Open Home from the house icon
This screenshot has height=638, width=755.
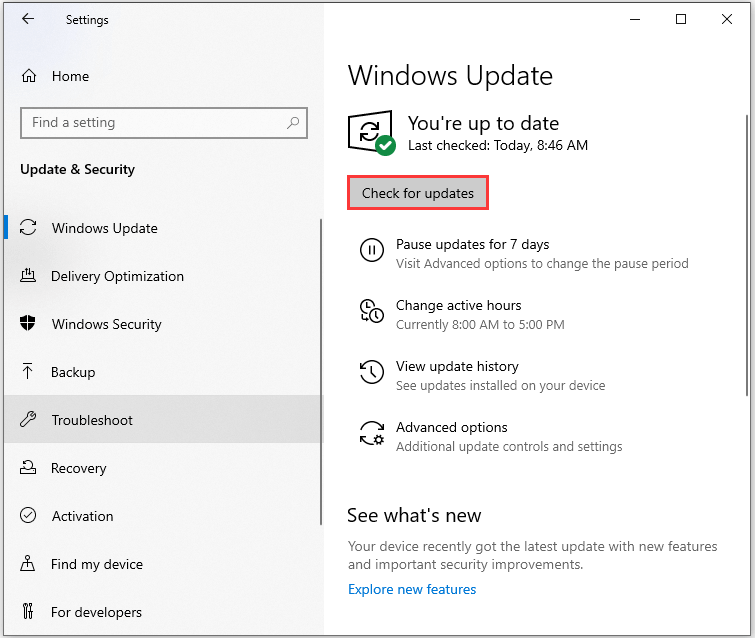click(29, 76)
